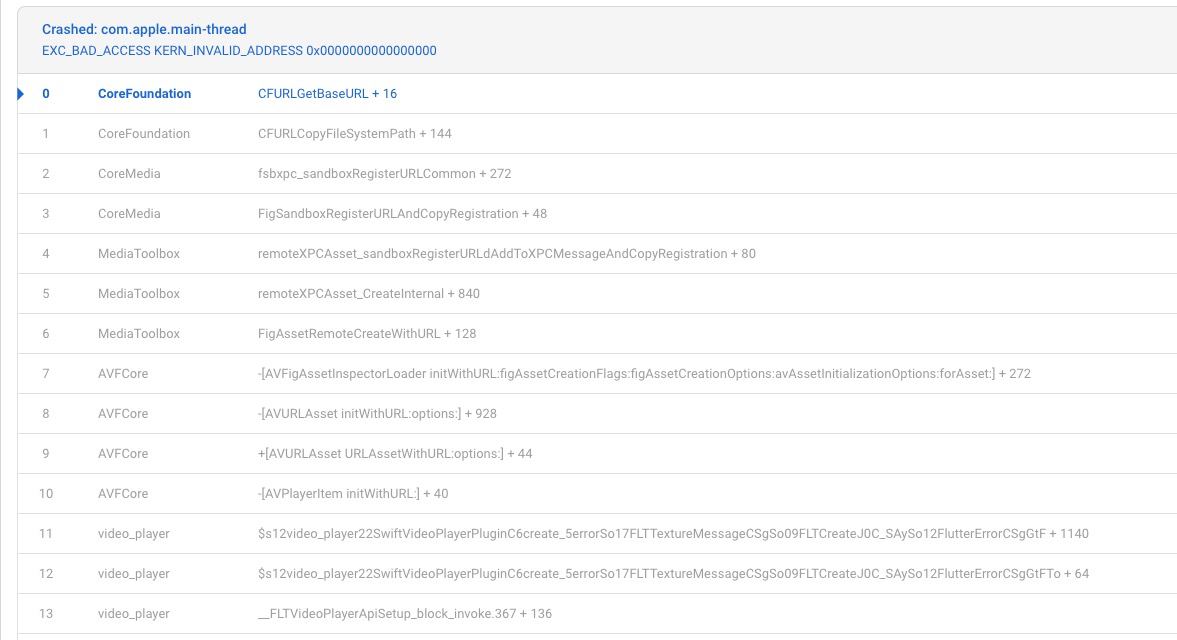Select the AVURLAsset initWithURL:options: + 928 frame
This screenshot has width=1177, height=640.
click(x=377, y=414)
